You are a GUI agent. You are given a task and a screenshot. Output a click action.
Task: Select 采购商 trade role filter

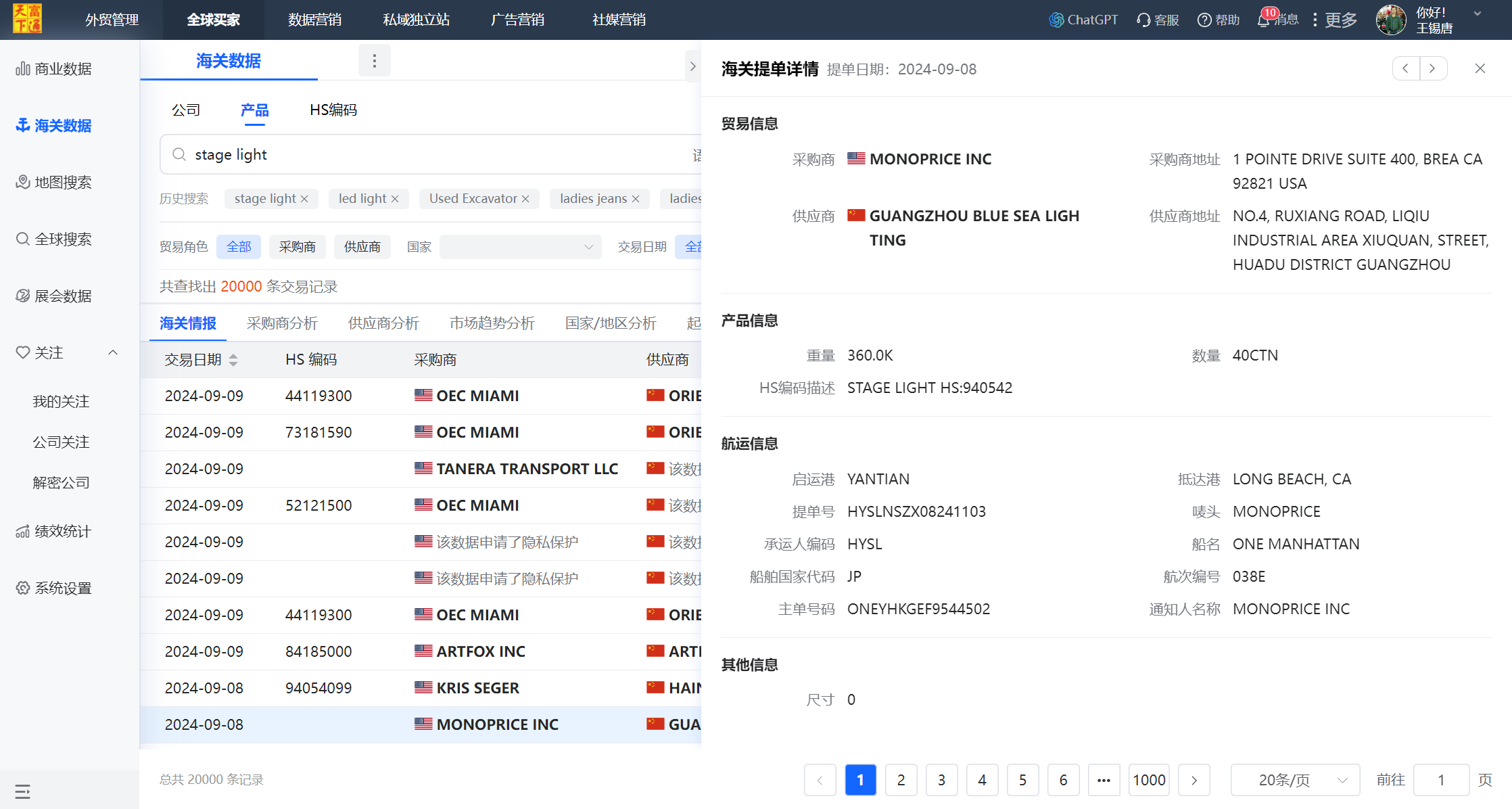tap(298, 247)
